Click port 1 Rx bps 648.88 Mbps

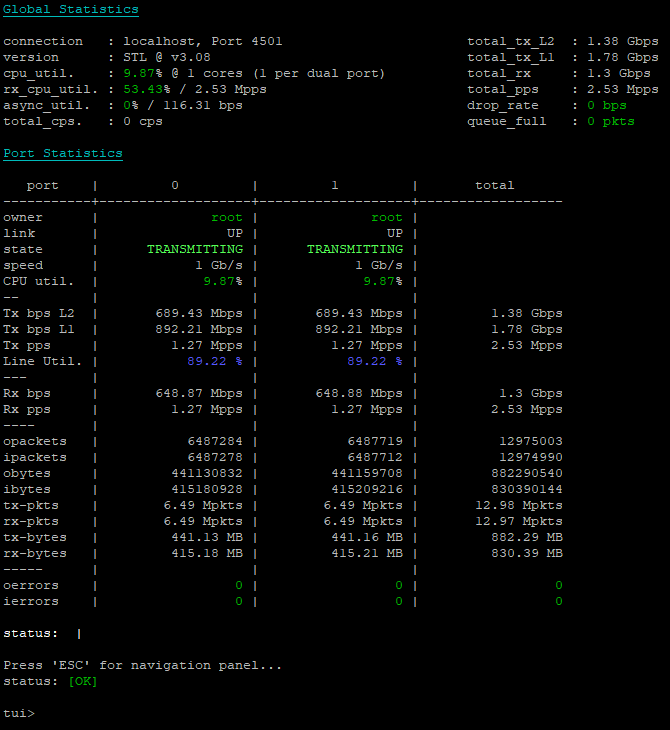pyautogui.click(x=359, y=393)
